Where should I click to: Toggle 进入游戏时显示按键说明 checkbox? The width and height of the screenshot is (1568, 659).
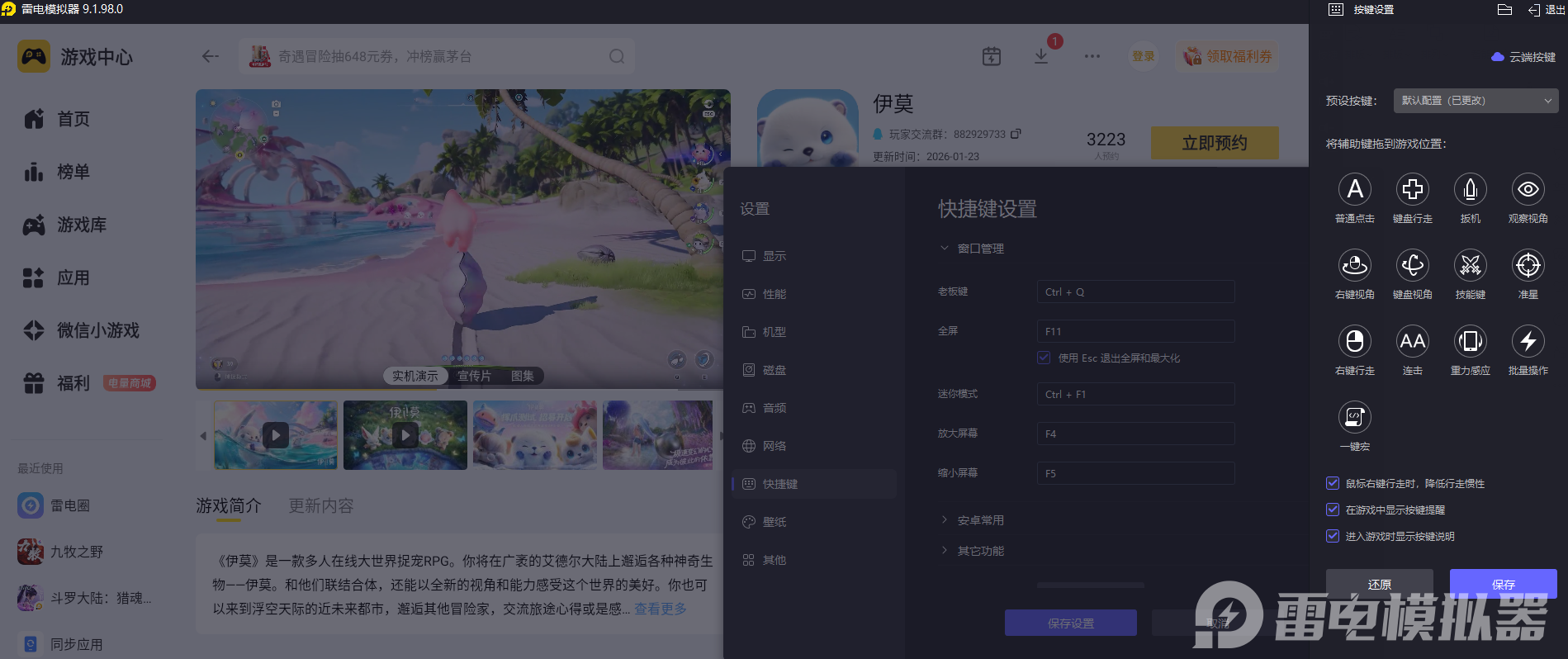[x=1333, y=536]
